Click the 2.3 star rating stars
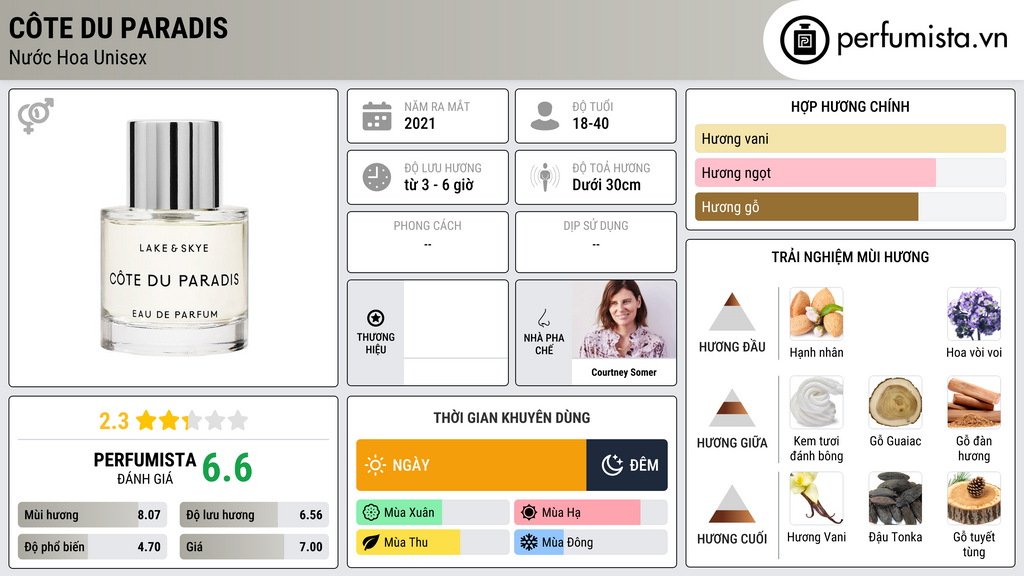The height and width of the screenshot is (576, 1024). (x=192, y=421)
